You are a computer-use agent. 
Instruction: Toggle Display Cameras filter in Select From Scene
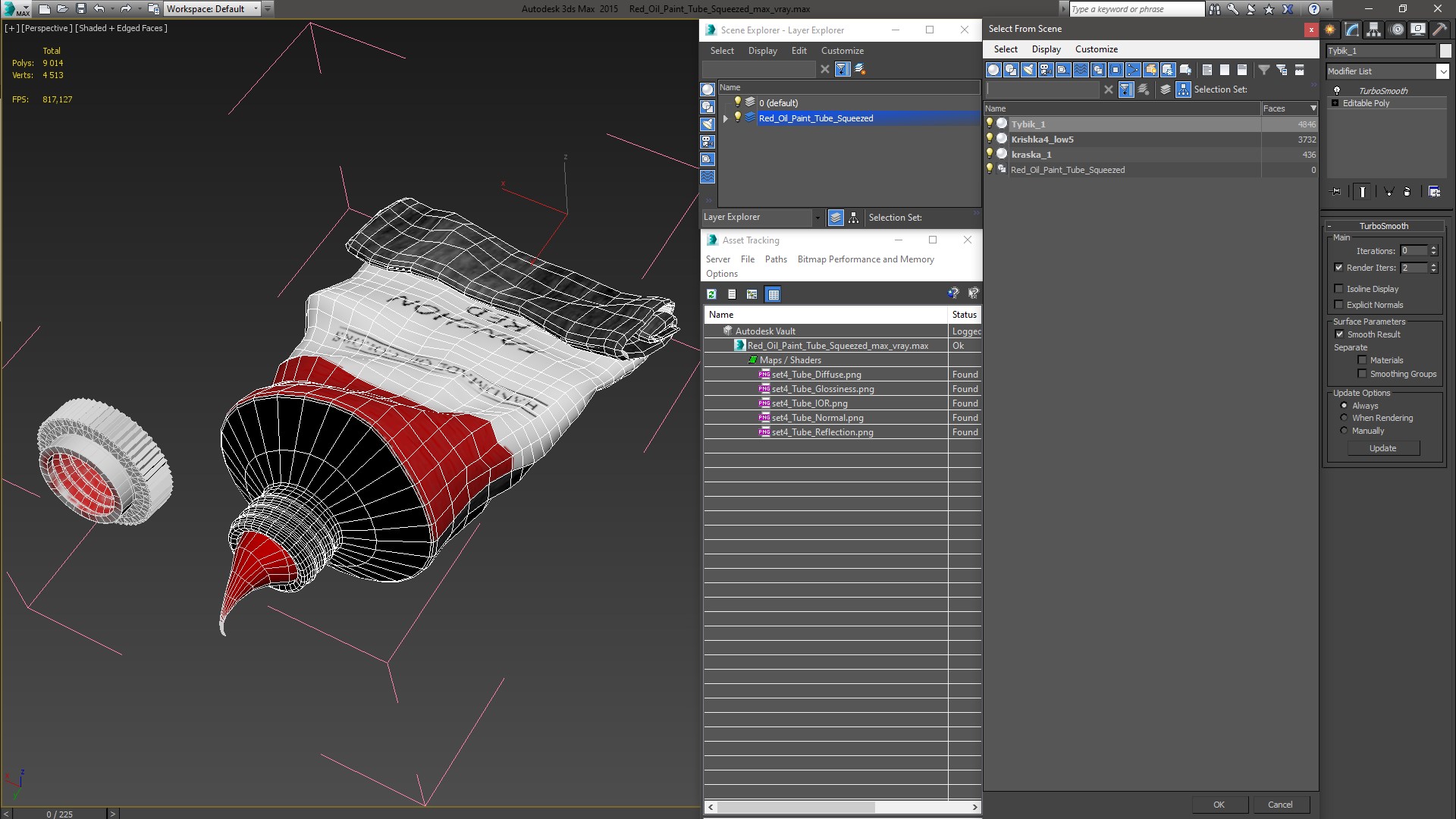(1046, 70)
